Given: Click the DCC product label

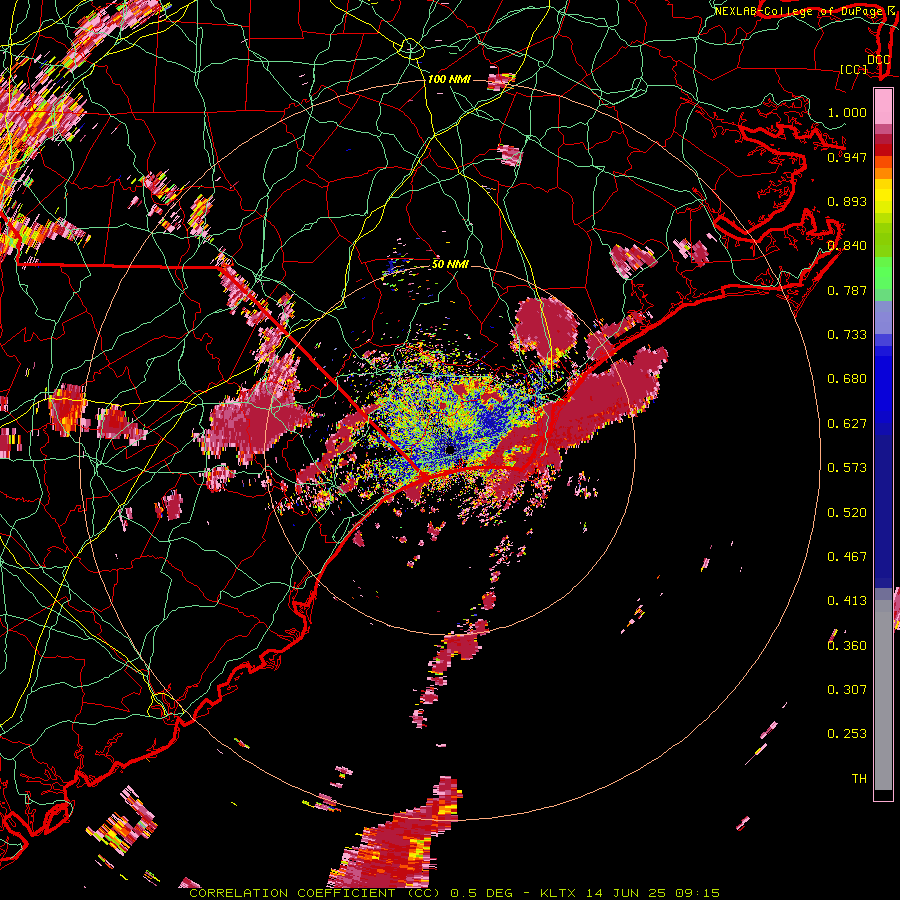Looking at the screenshot, I should pyautogui.click(x=878, y=60).
